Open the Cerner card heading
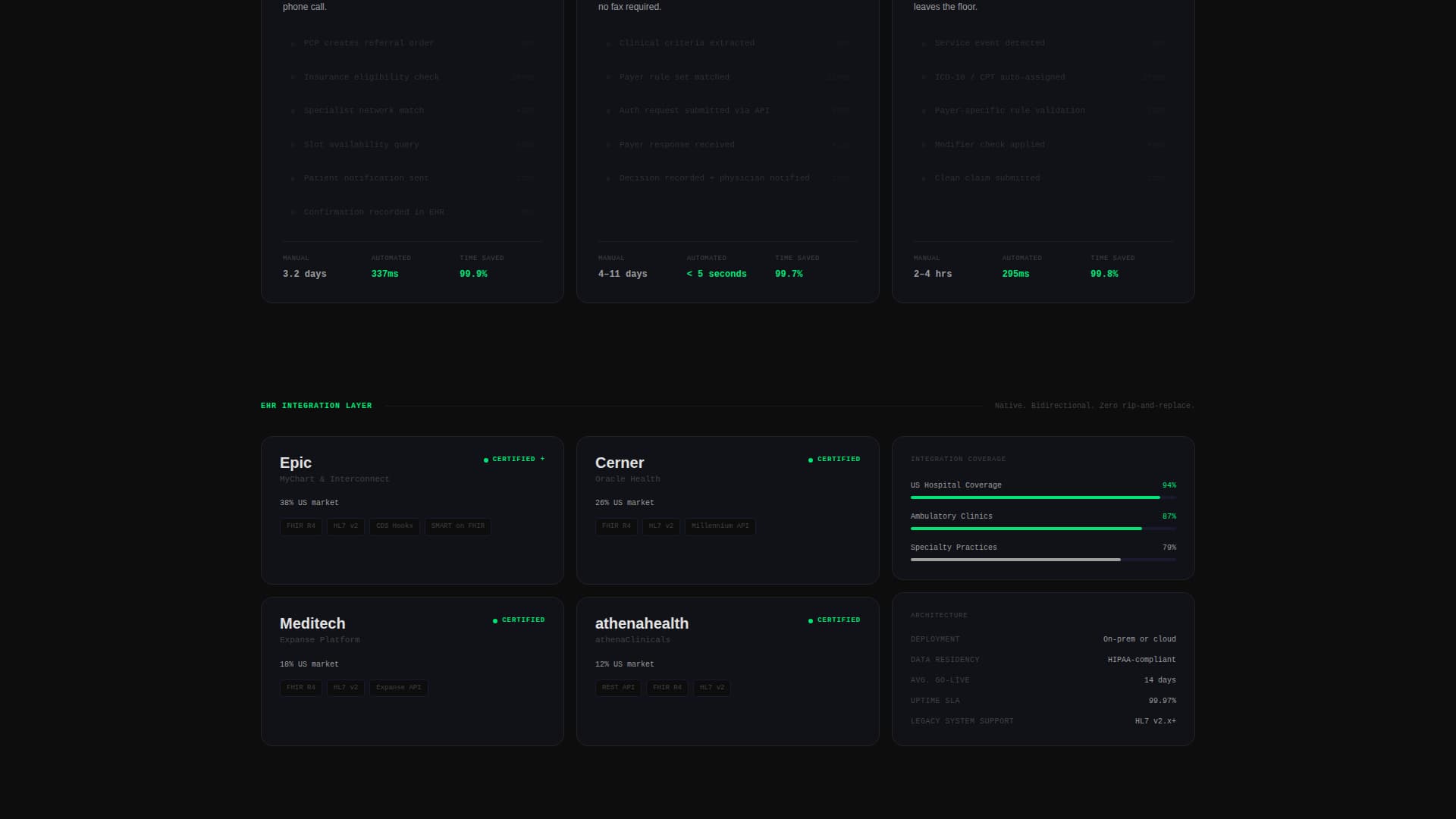The width and height of the screenshot is (1456, 819). [620, 463]
